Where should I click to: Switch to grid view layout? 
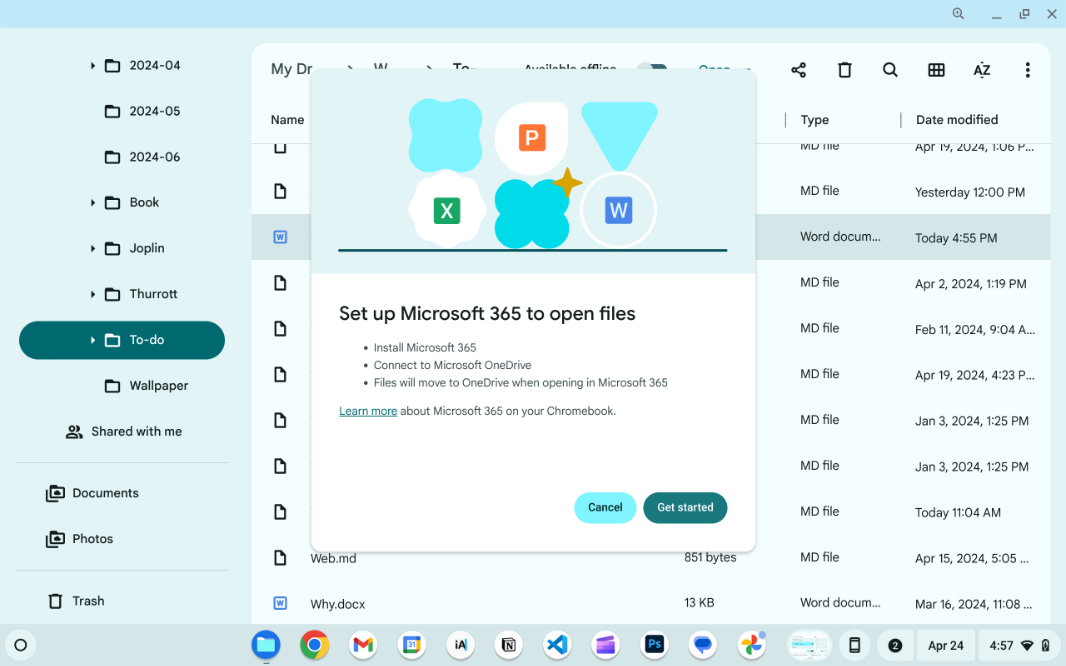[x=936, y=70]
